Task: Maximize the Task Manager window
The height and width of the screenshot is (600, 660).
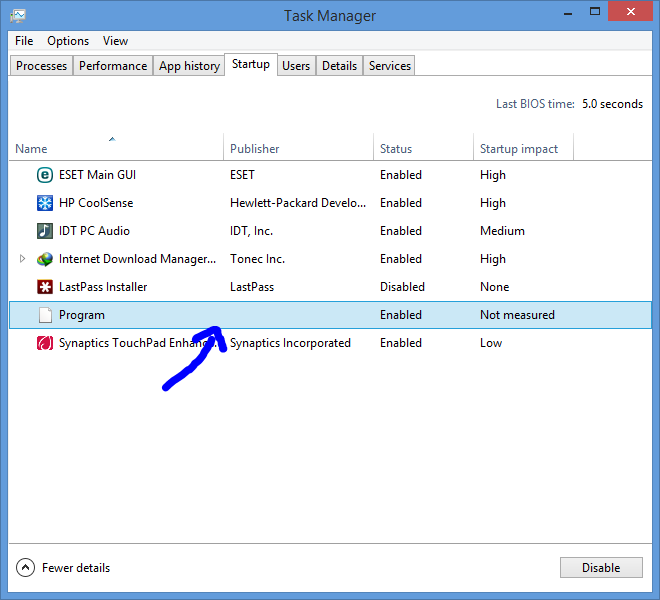Action: 595,12
